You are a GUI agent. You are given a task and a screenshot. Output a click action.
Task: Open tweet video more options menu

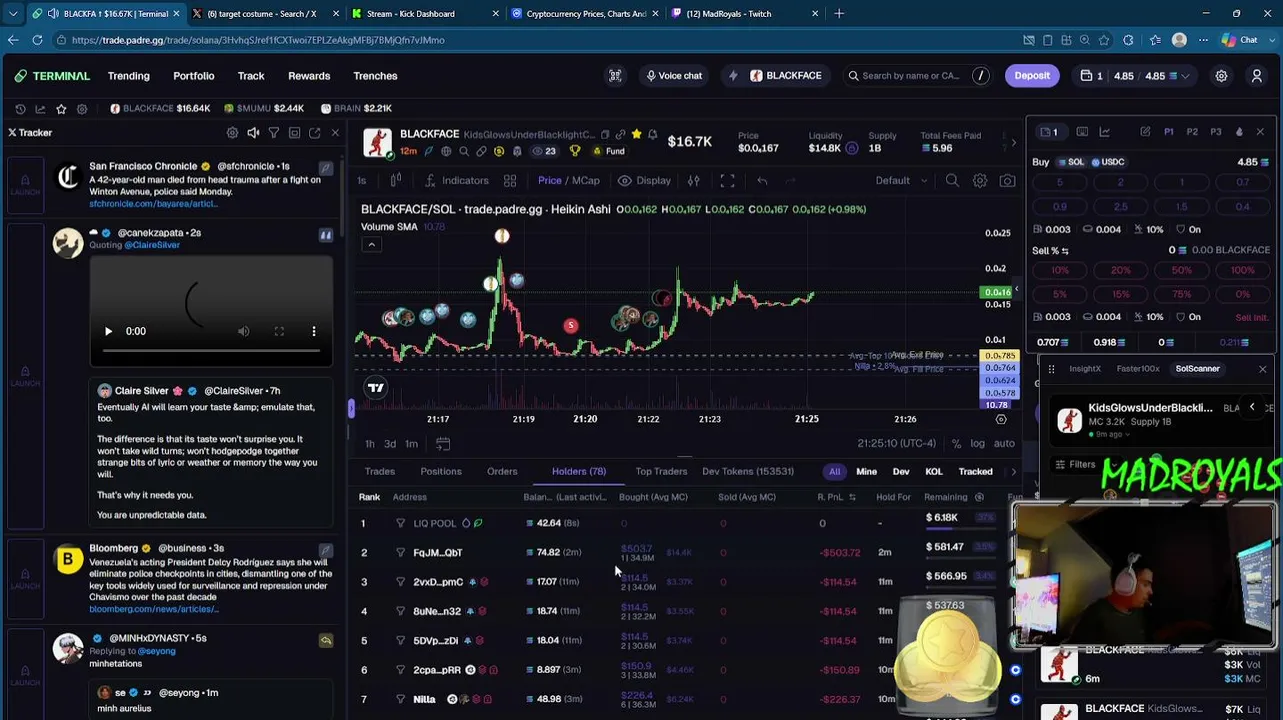coord(314,331)
